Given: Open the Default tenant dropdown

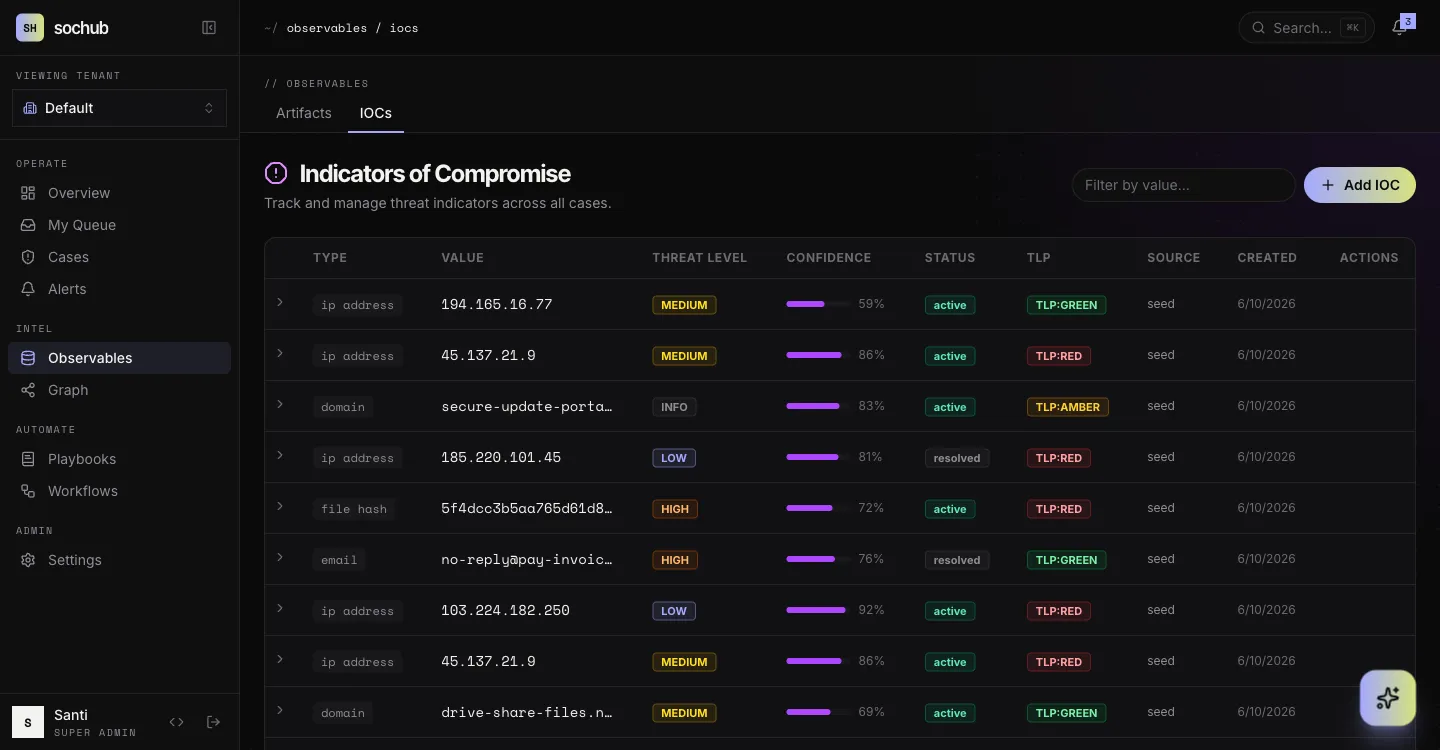Looking at the screenshot, I should click(x=119, y=108).
